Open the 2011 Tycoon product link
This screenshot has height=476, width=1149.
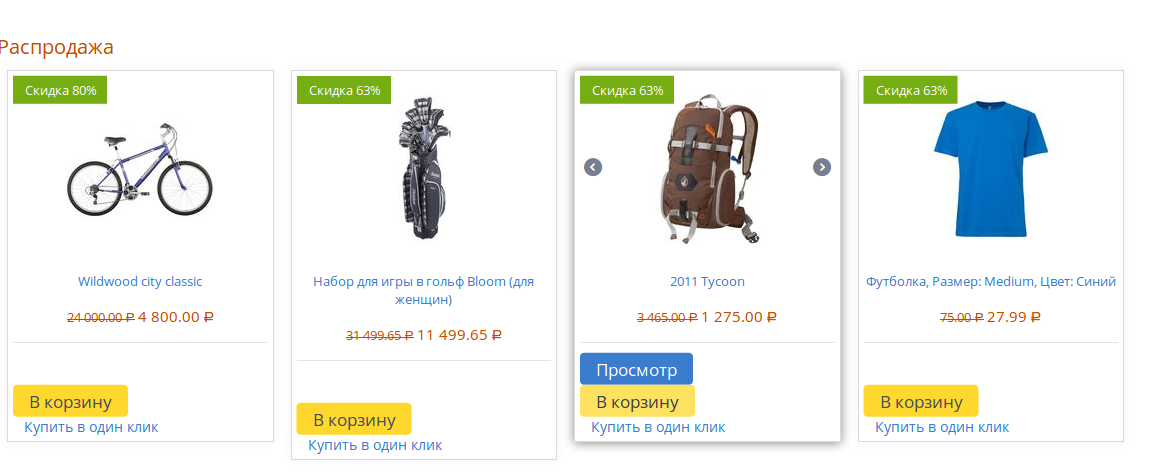coord(707,281)
